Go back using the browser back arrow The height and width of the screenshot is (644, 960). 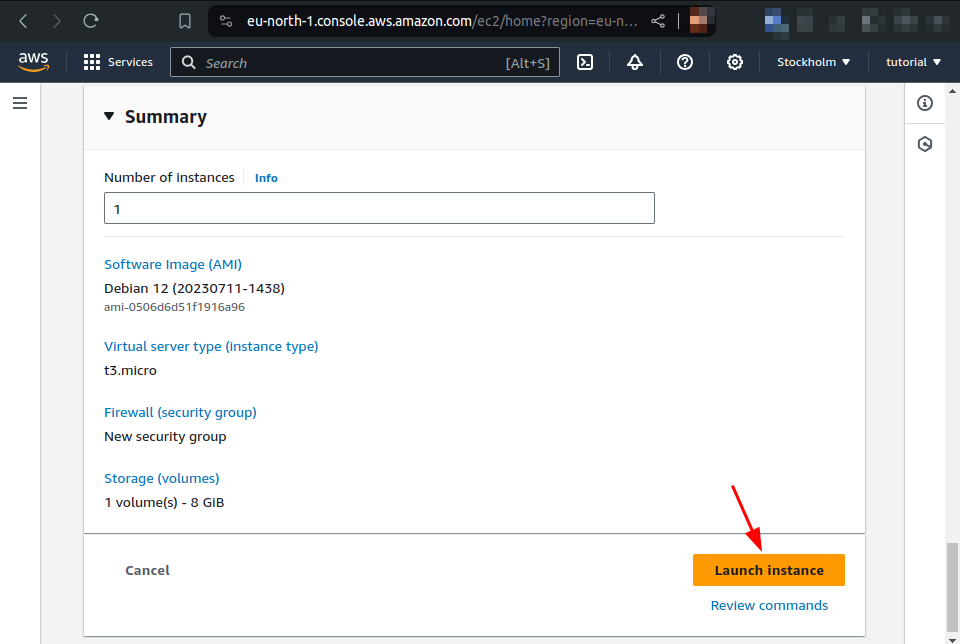22,20
